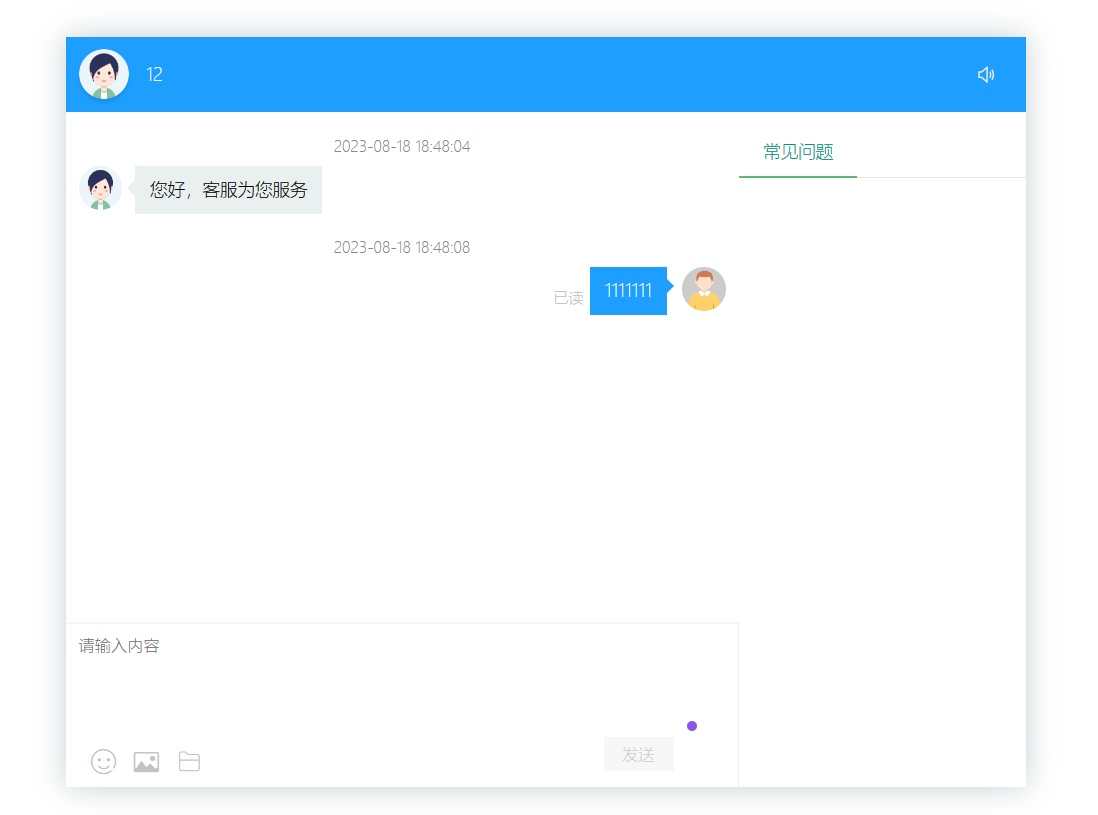Click the purple dot above send button
Screen dimensions: 1098x815
click(x=692, y=726)
